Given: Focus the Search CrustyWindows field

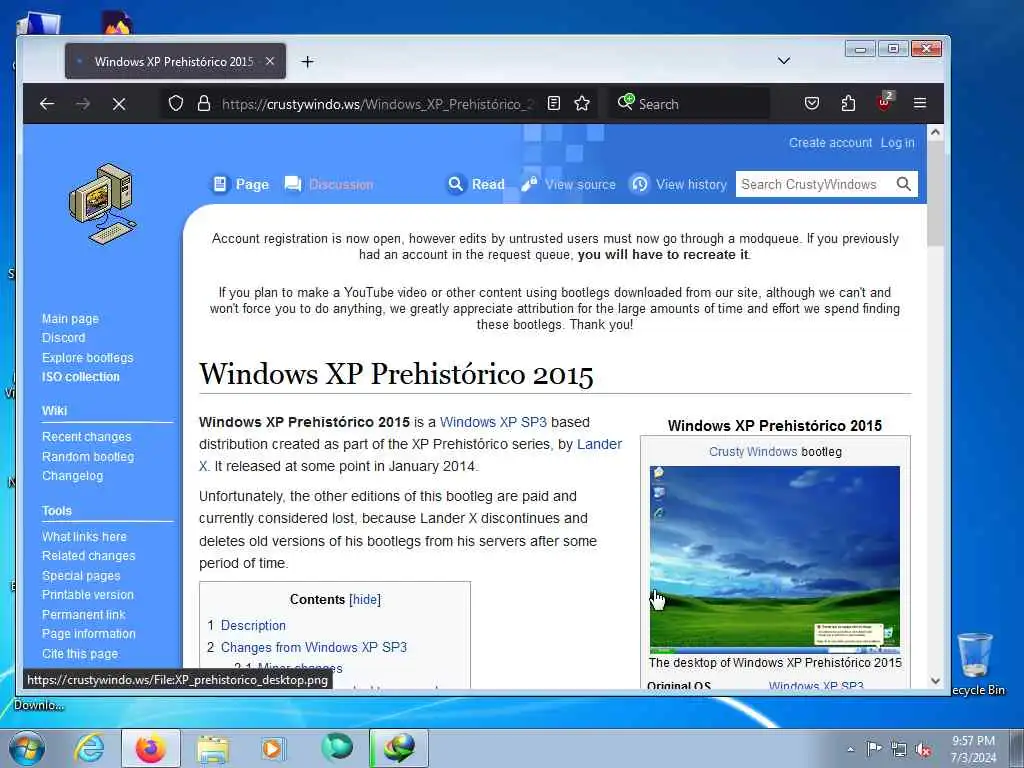Looking at the screenshot, I should (814, 184).
